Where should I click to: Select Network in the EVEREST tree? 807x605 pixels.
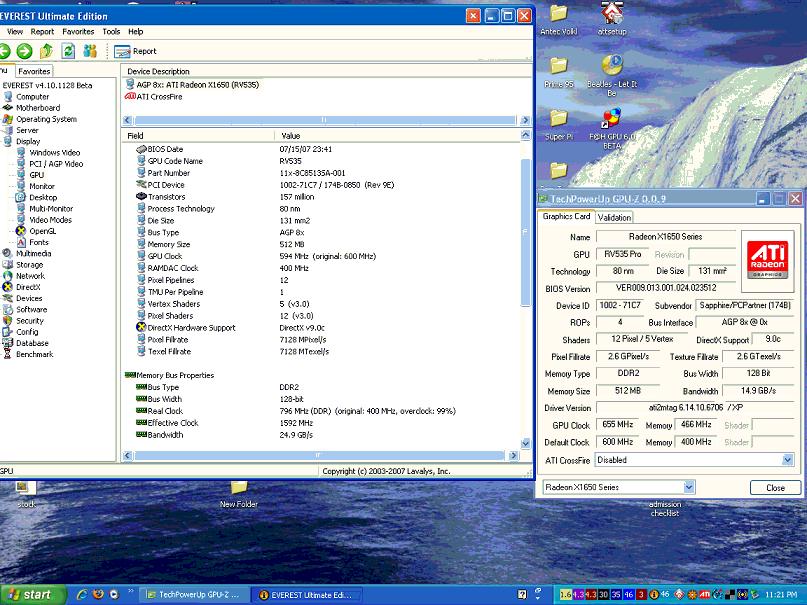(30, 276)
